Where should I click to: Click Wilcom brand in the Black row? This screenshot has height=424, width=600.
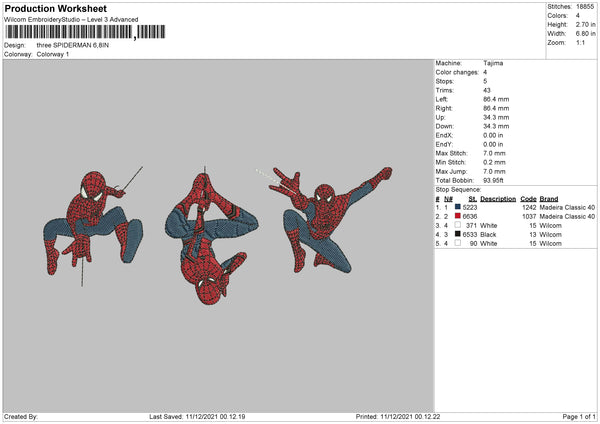click(551, 235)
